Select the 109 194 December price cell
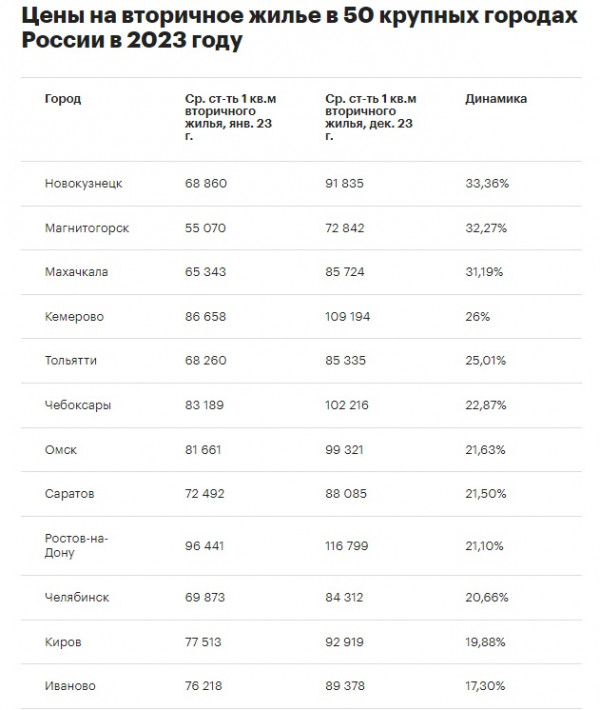Viewport: 600px width, 710px height. tap(350, 317)
